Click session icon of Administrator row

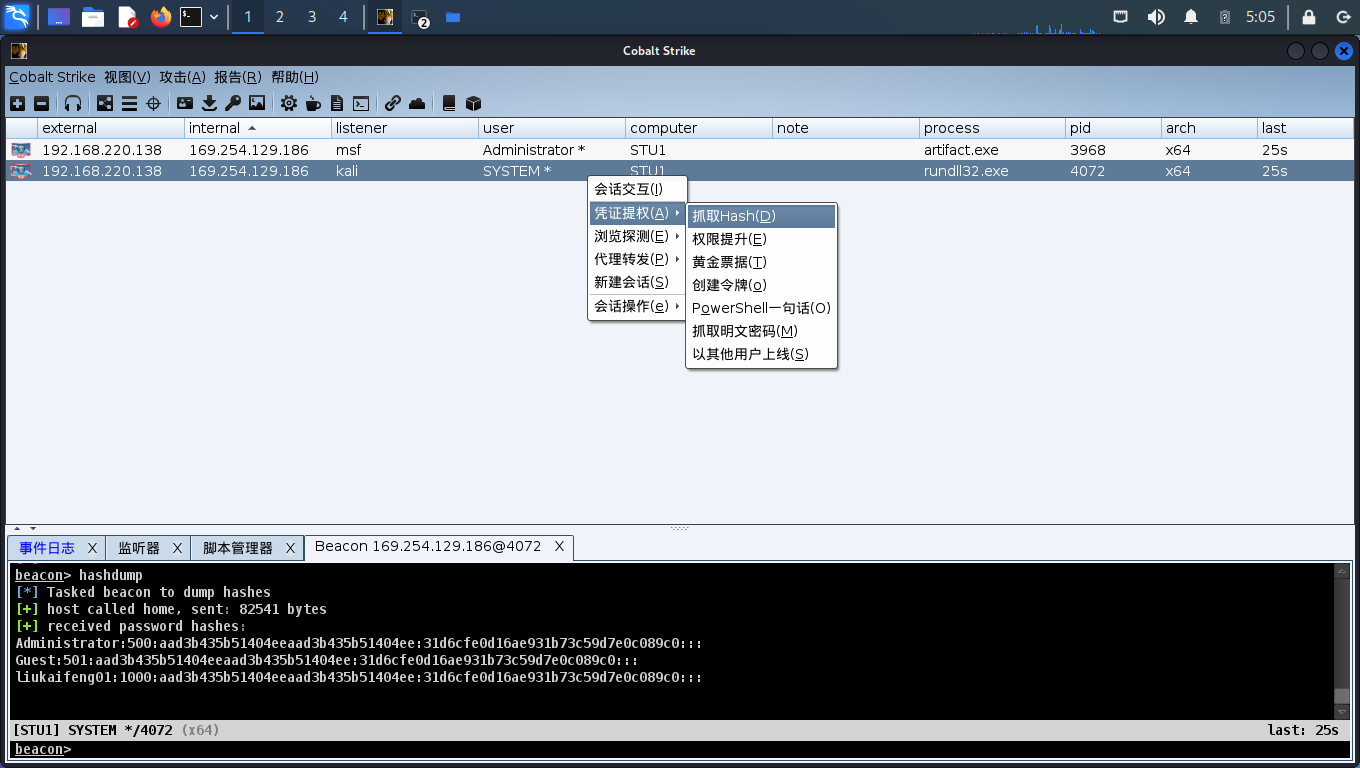pos(21,150)
